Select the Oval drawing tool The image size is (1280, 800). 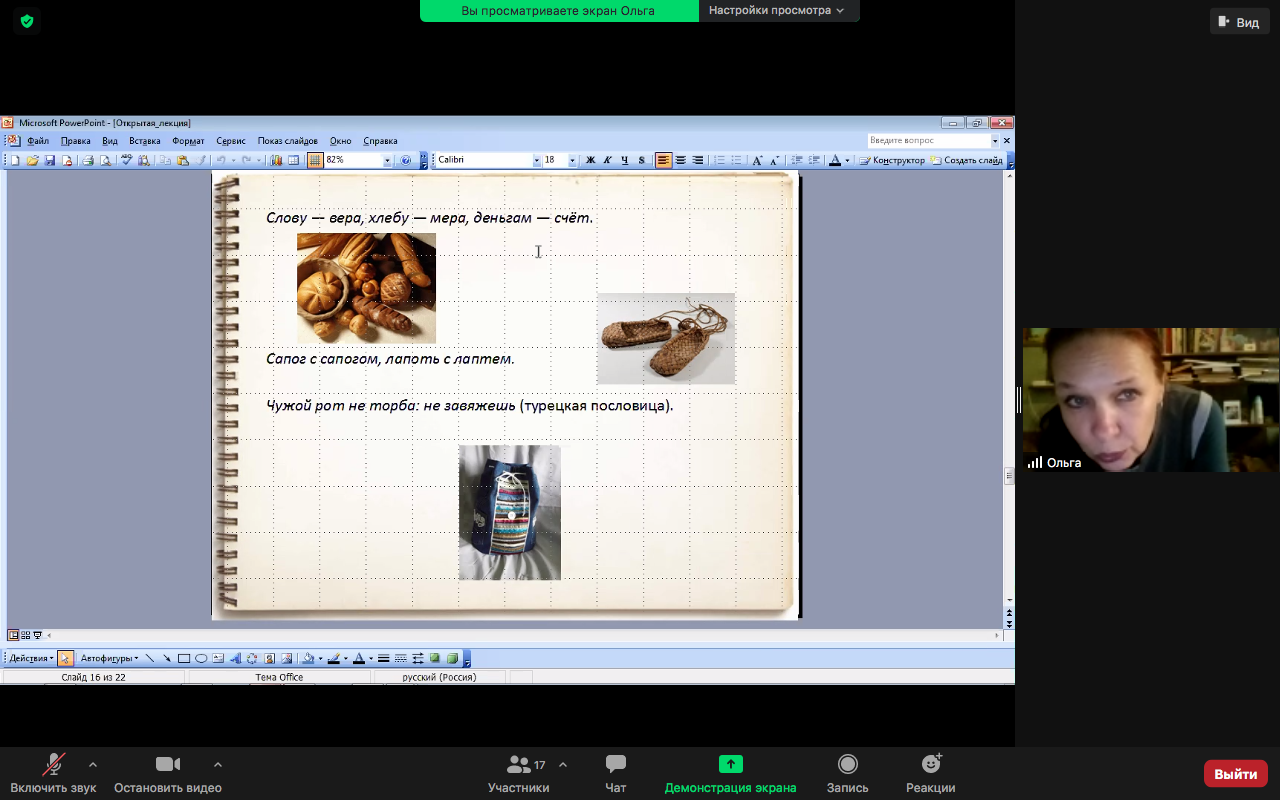click(201, 658)
